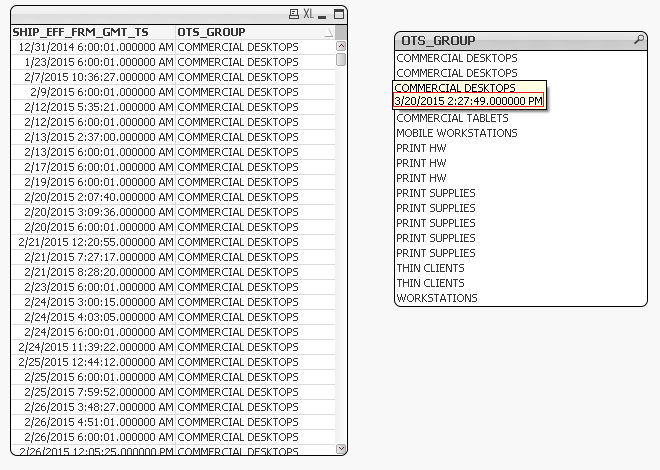Click the table scrollbar up arrow
This screenshot has height=470, width=660.
[x=341, y=46]
